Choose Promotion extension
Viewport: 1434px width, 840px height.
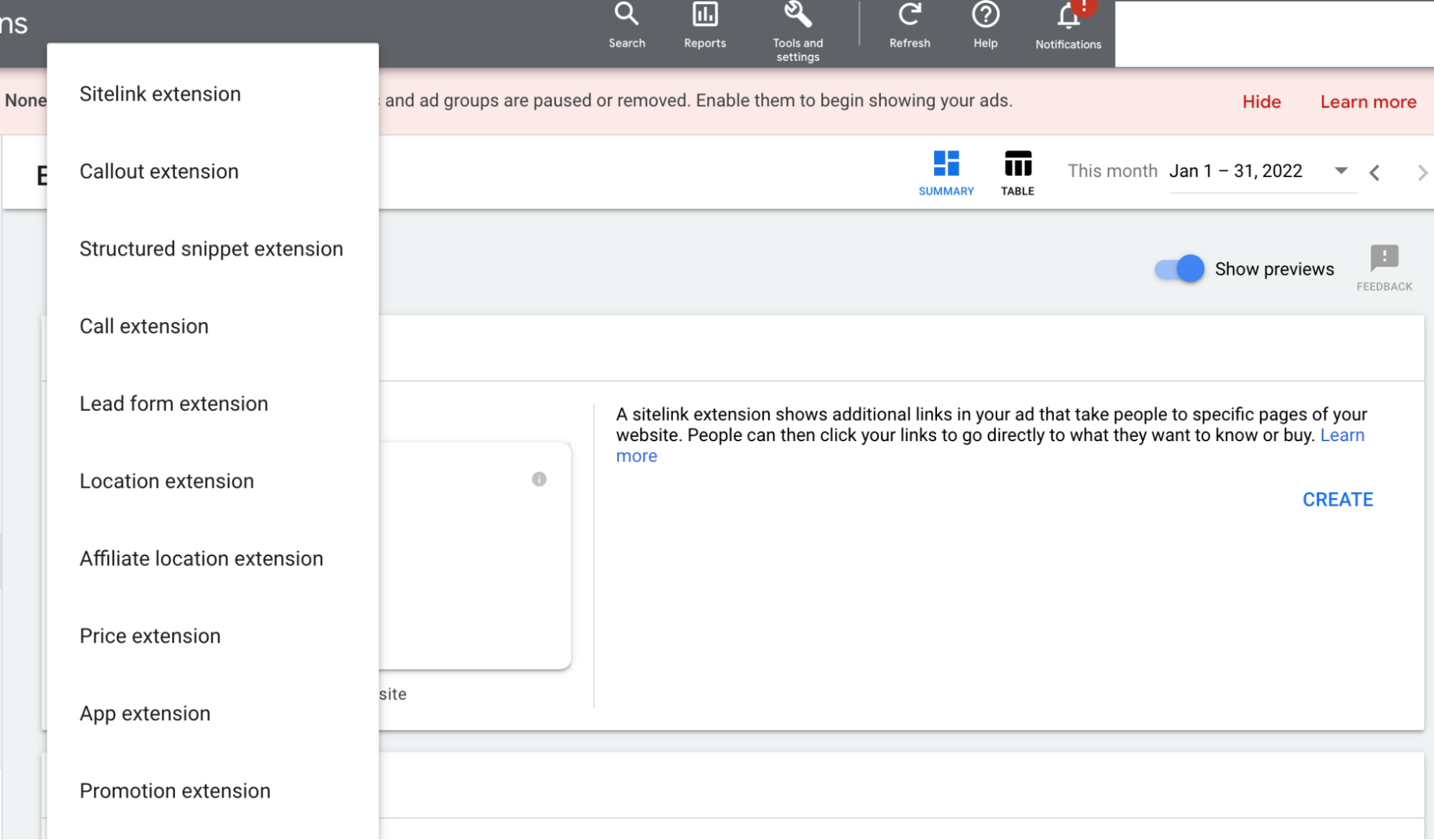click(x=212, y=791)
